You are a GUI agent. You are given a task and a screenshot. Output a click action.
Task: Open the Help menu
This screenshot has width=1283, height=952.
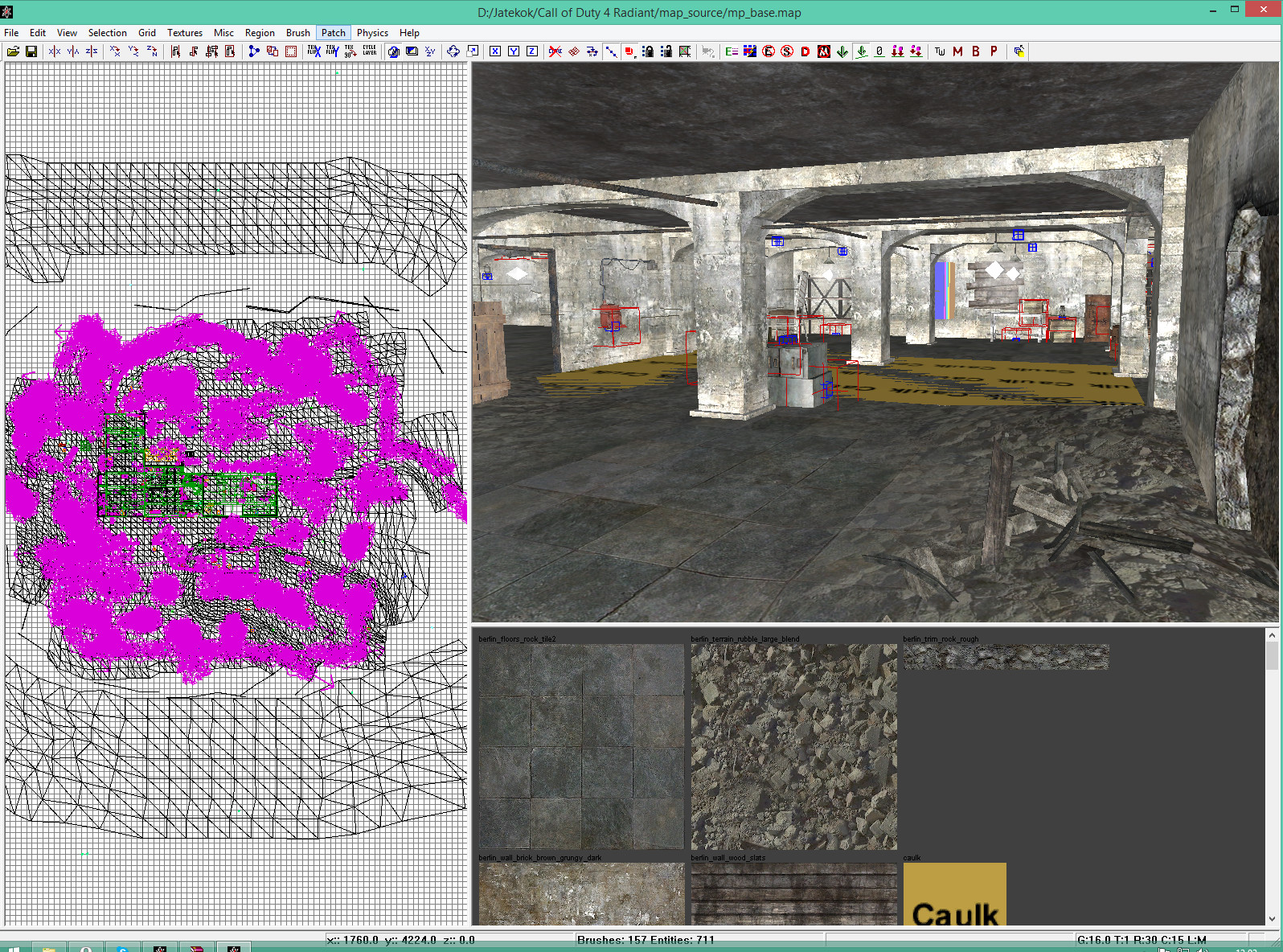coord(409,33)
